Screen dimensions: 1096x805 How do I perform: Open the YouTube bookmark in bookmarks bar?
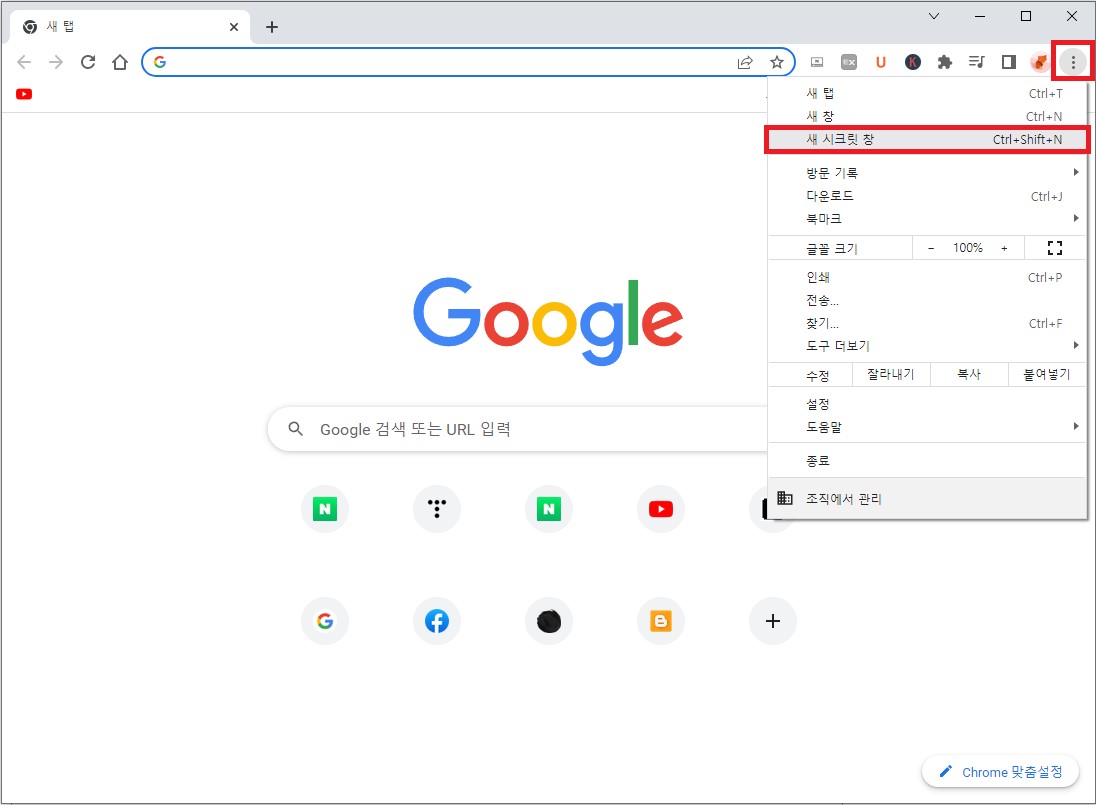tap(24, 94)
